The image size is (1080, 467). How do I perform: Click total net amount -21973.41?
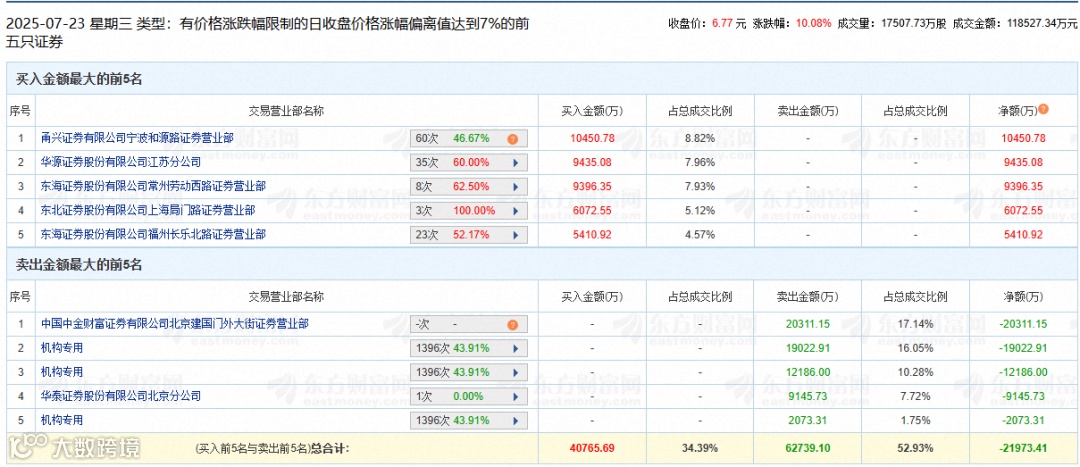pos(1023,448)
